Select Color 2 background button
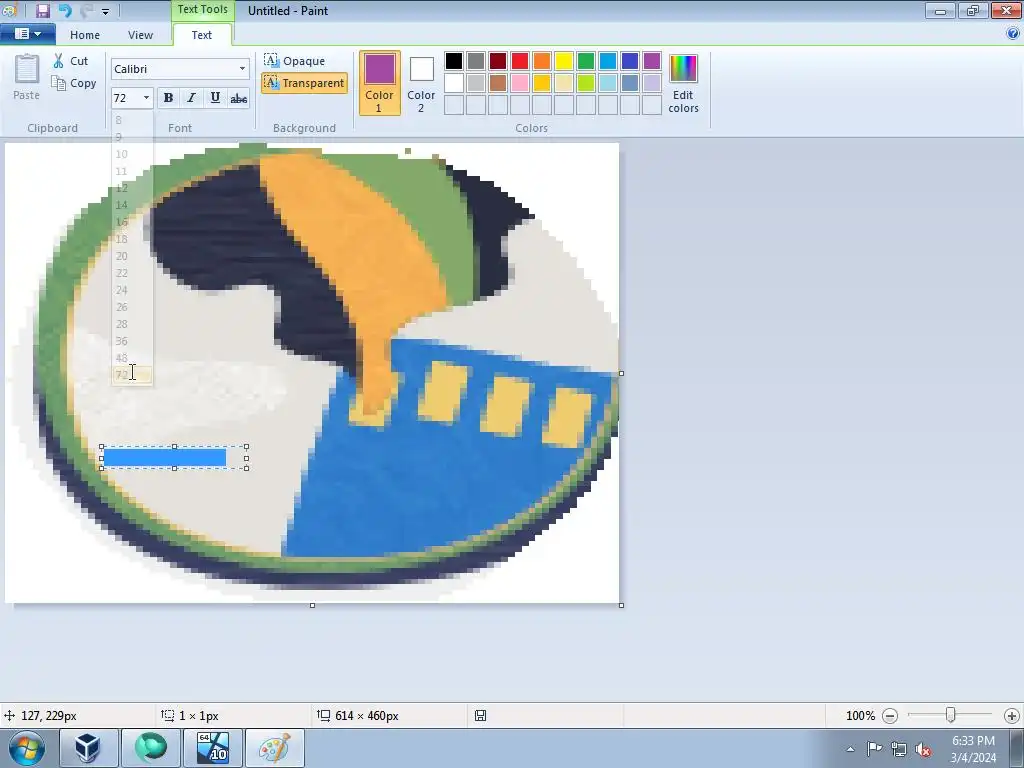Viewport: 1024px width, 768px height. pyautogui.click(x=421, y=83)
